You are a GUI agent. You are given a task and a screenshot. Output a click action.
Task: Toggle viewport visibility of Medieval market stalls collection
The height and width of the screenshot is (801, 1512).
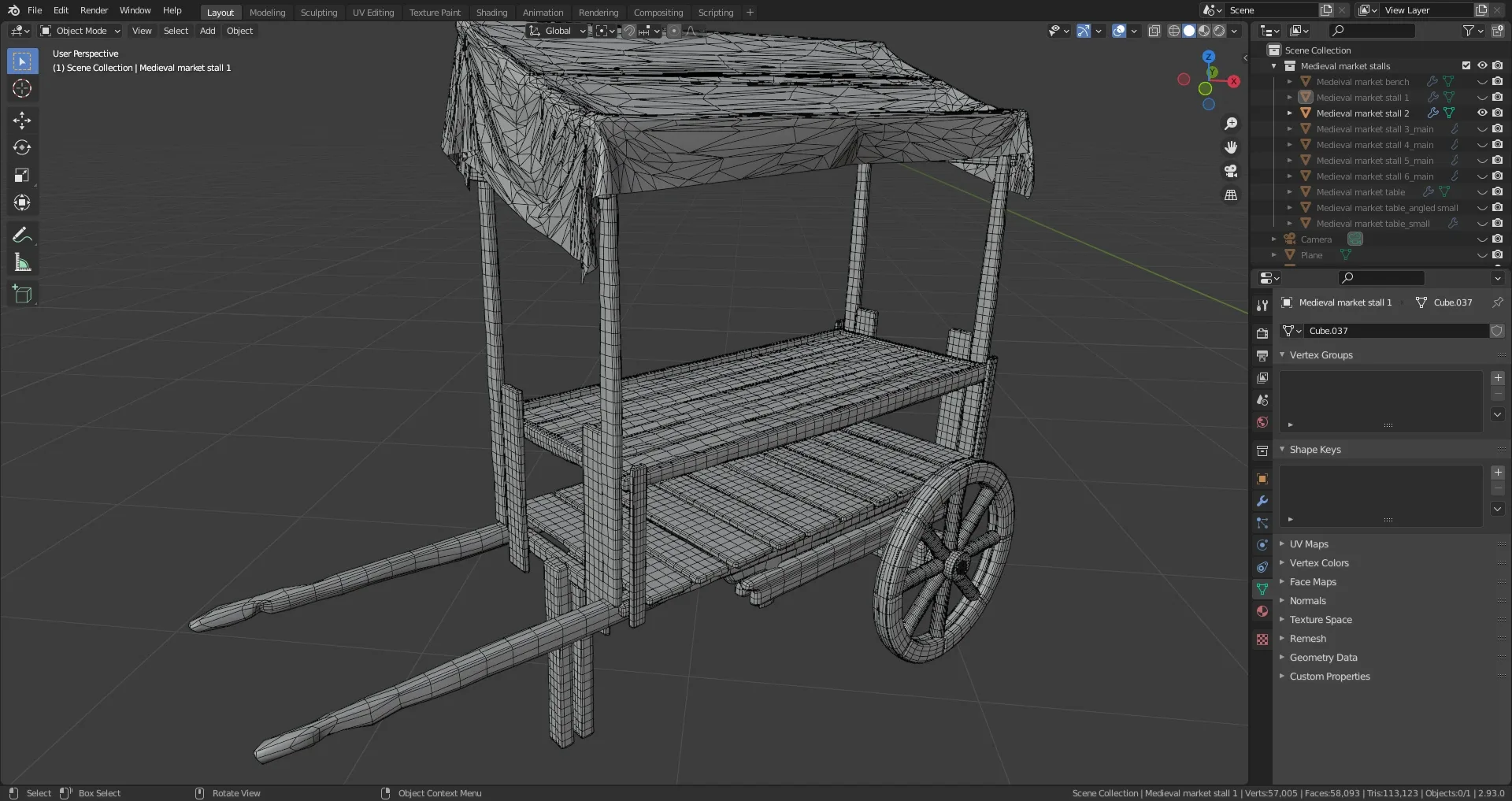[1481, 65]
